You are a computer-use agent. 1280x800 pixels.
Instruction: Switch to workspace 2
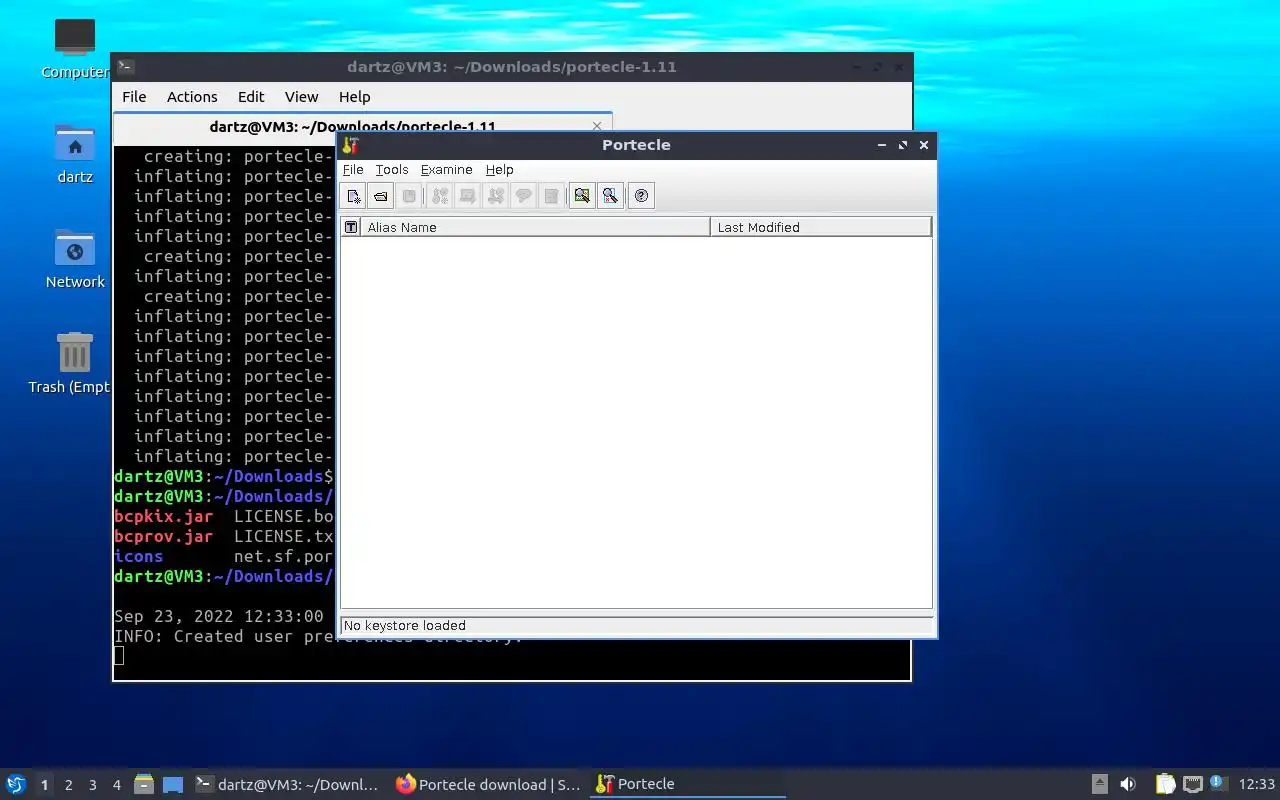pyautogui.click(x=68, y=785)
